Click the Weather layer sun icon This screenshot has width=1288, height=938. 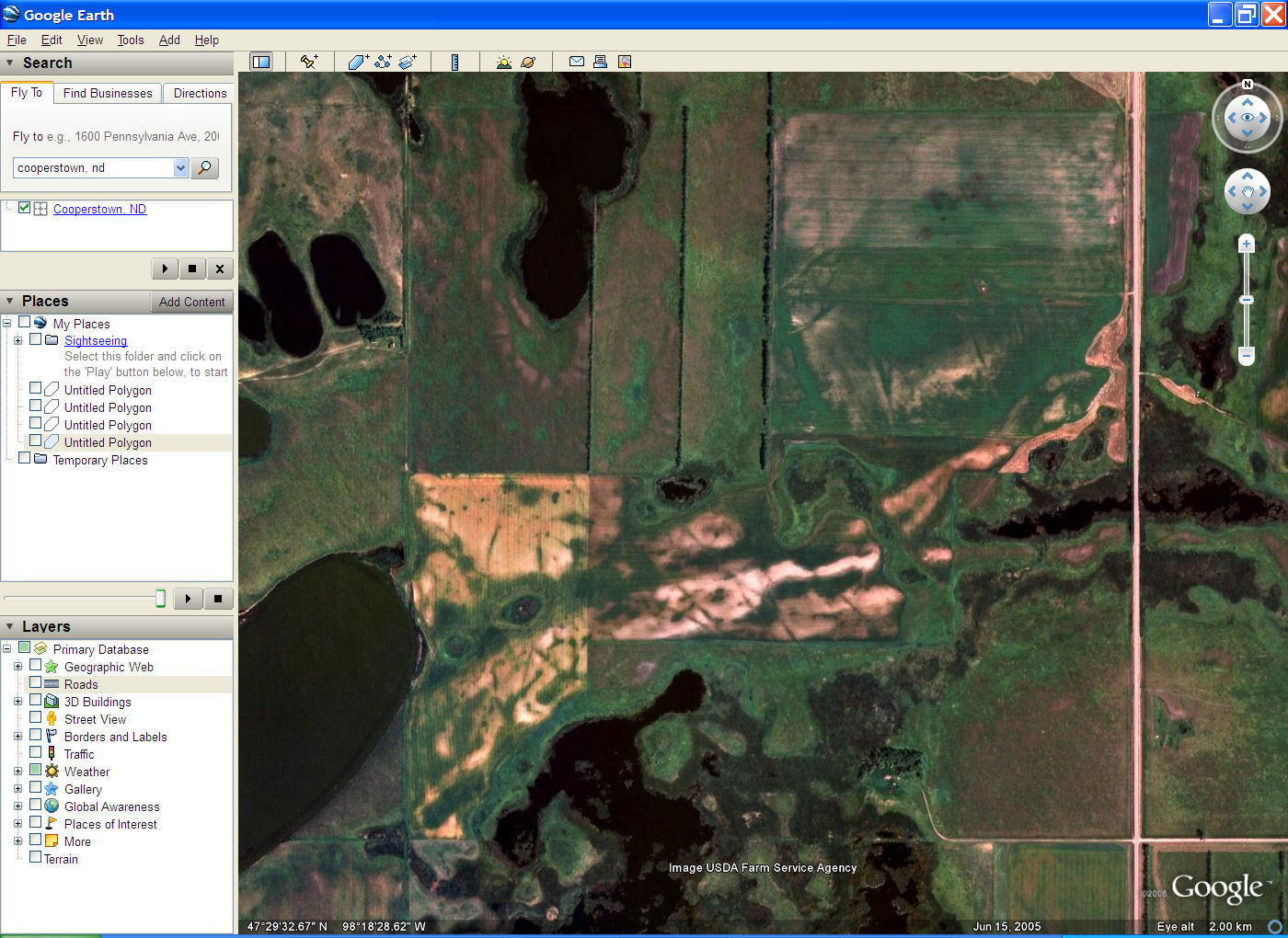[x=52, y=772]
